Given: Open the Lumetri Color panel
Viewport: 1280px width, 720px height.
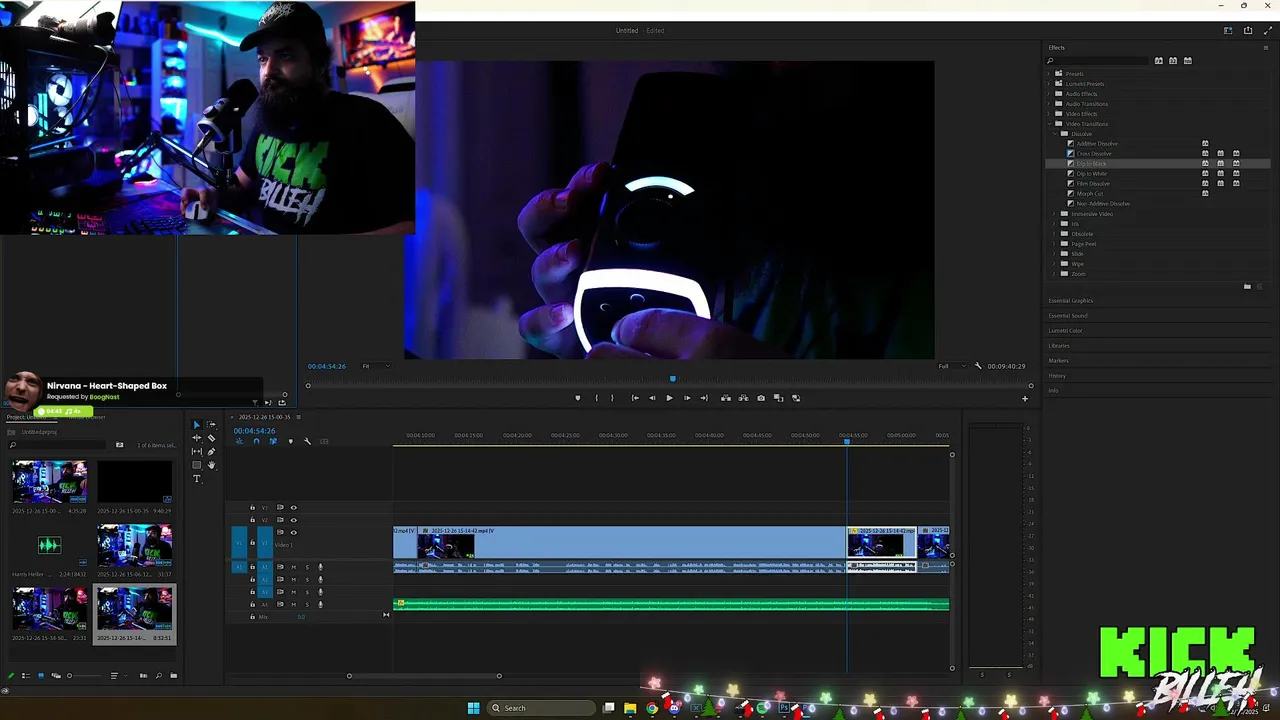Looking at the screenshot, I should (x=1065, y=331).
